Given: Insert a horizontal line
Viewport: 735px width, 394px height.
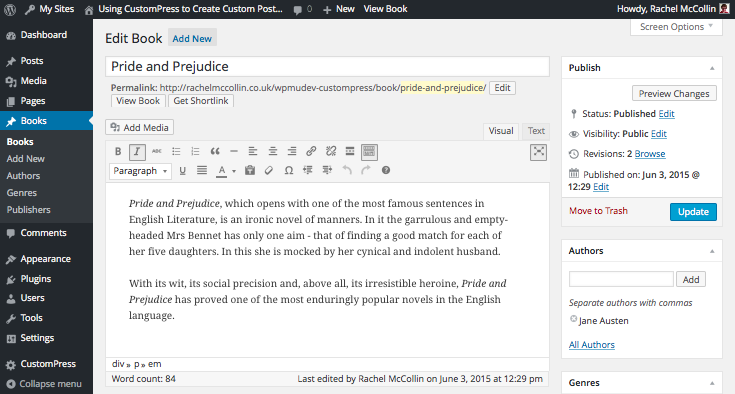Looking at the screenshot, I should tap(234, 151).
